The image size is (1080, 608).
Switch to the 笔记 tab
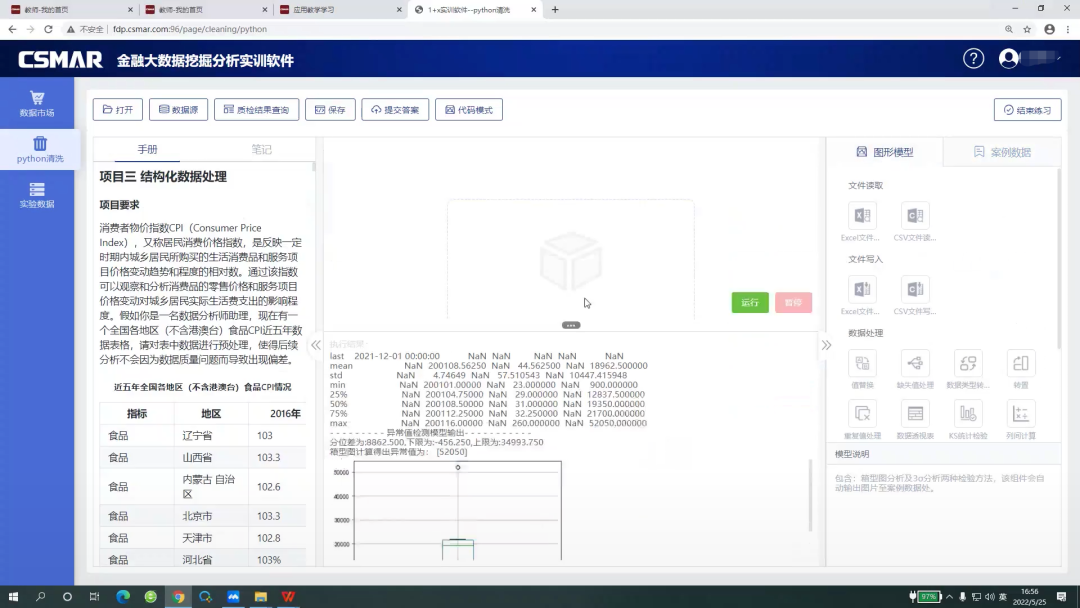click(261, 149)
